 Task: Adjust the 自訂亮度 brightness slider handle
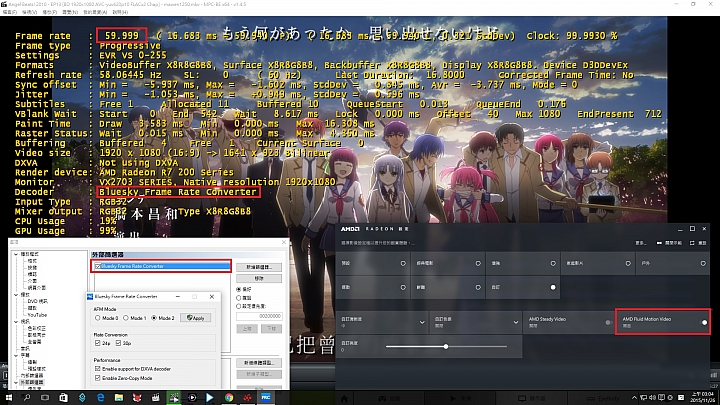point(445,347)
